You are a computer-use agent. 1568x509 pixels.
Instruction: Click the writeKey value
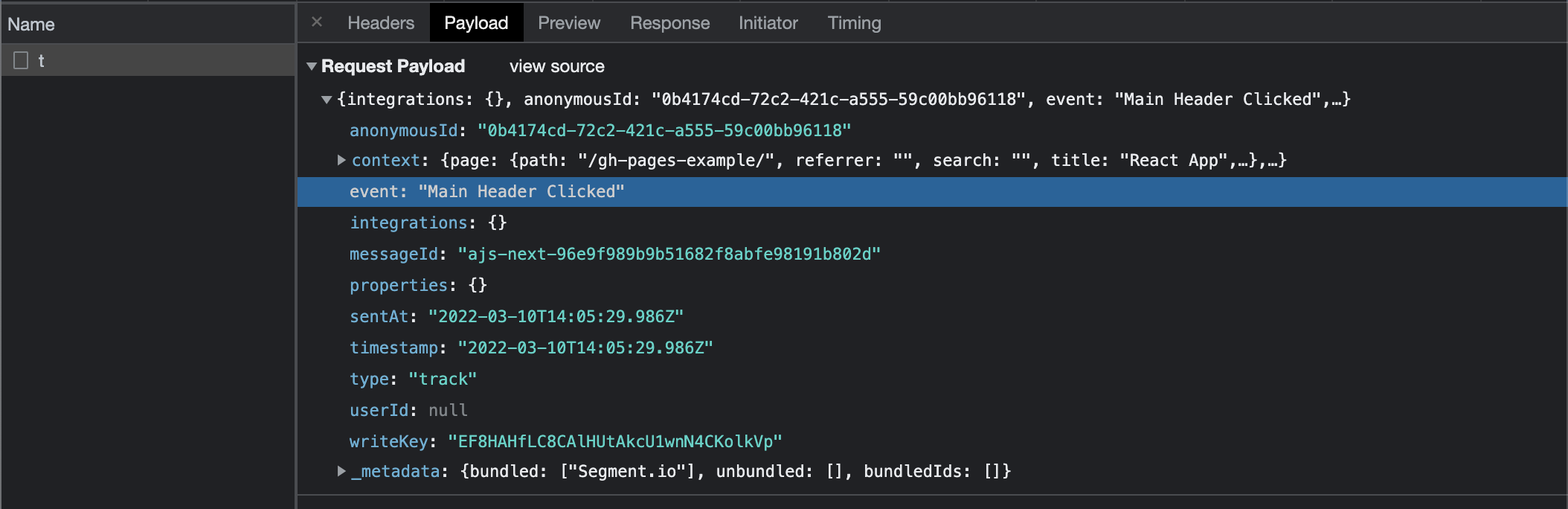614,441
